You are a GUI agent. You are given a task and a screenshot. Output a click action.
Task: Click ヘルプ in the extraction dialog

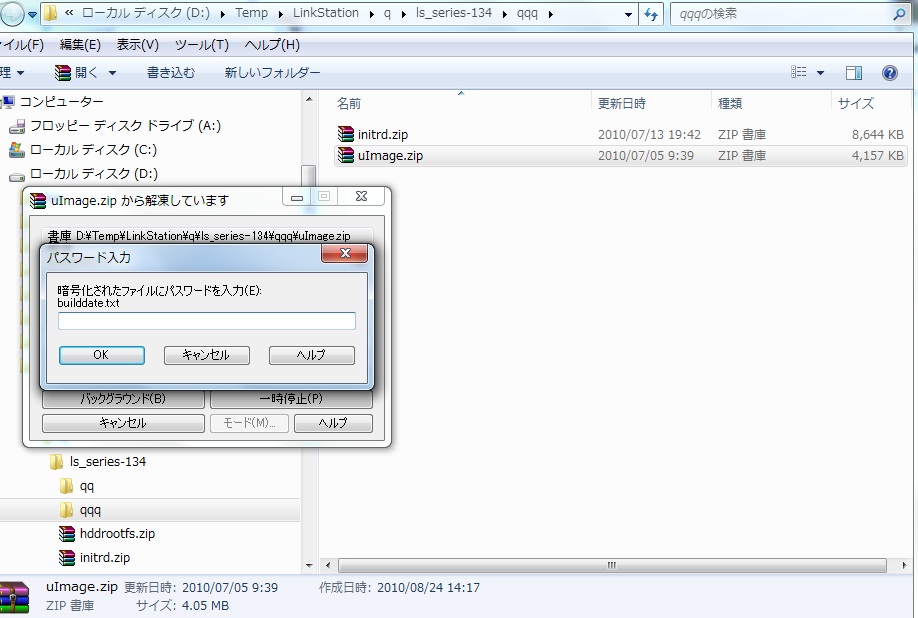pyautogui.click(x=333, y=423)
